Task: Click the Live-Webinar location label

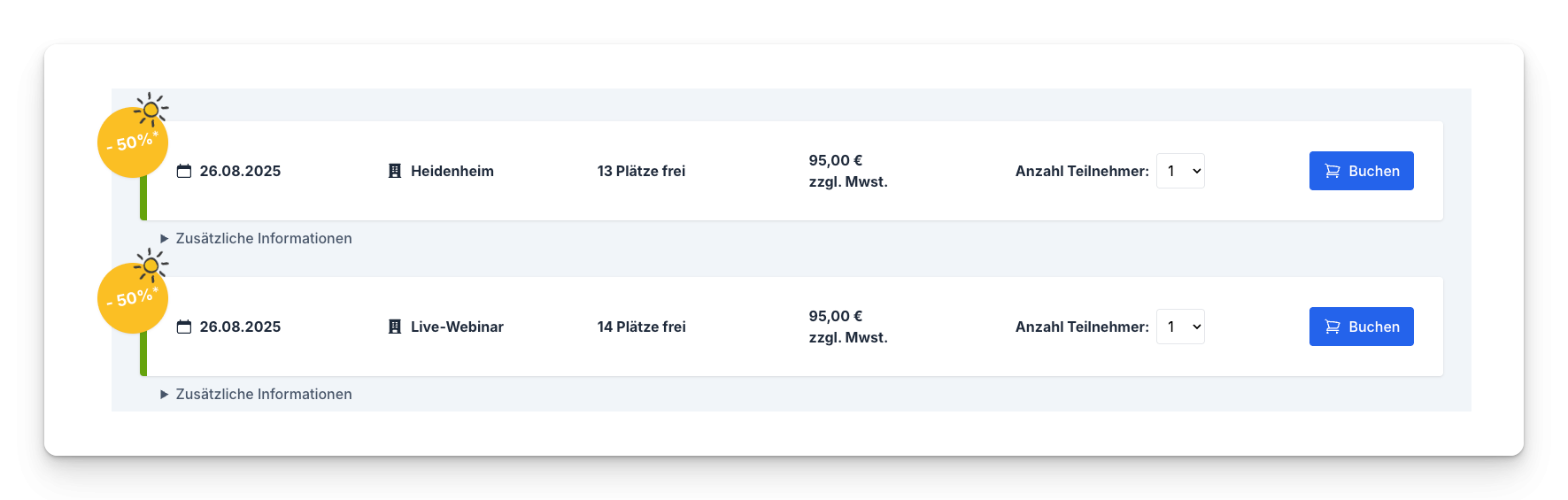Action: point(457,327)
